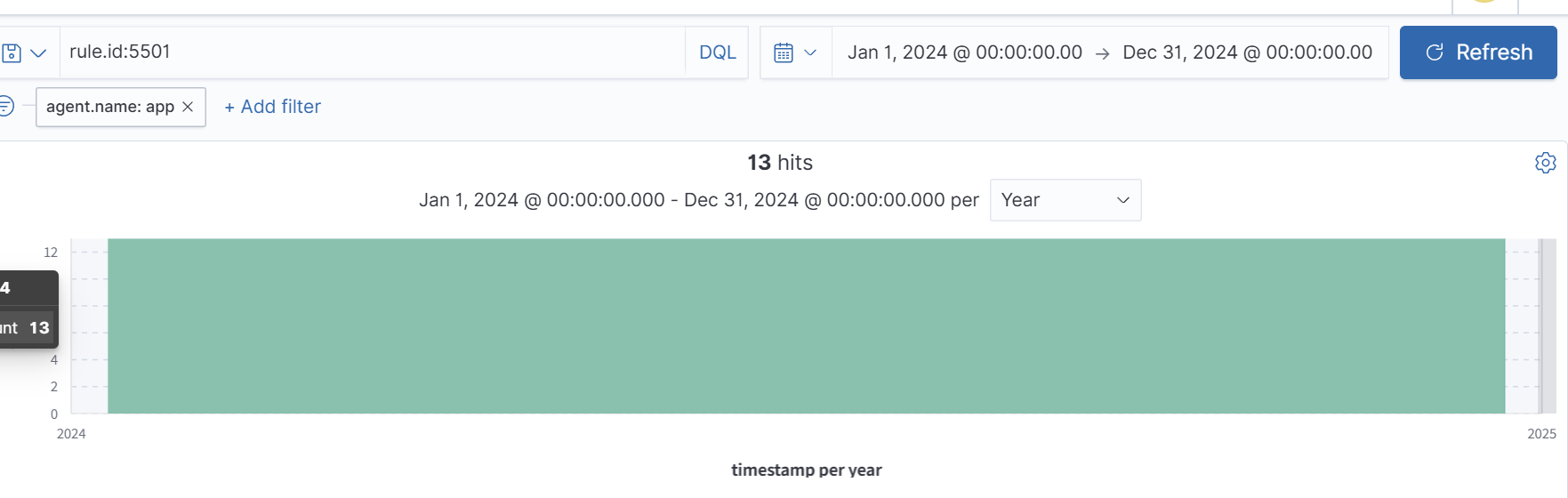Expand the Year interval dropdown
Viewport: 1568px width, 498px height.
coord(1065,200)
